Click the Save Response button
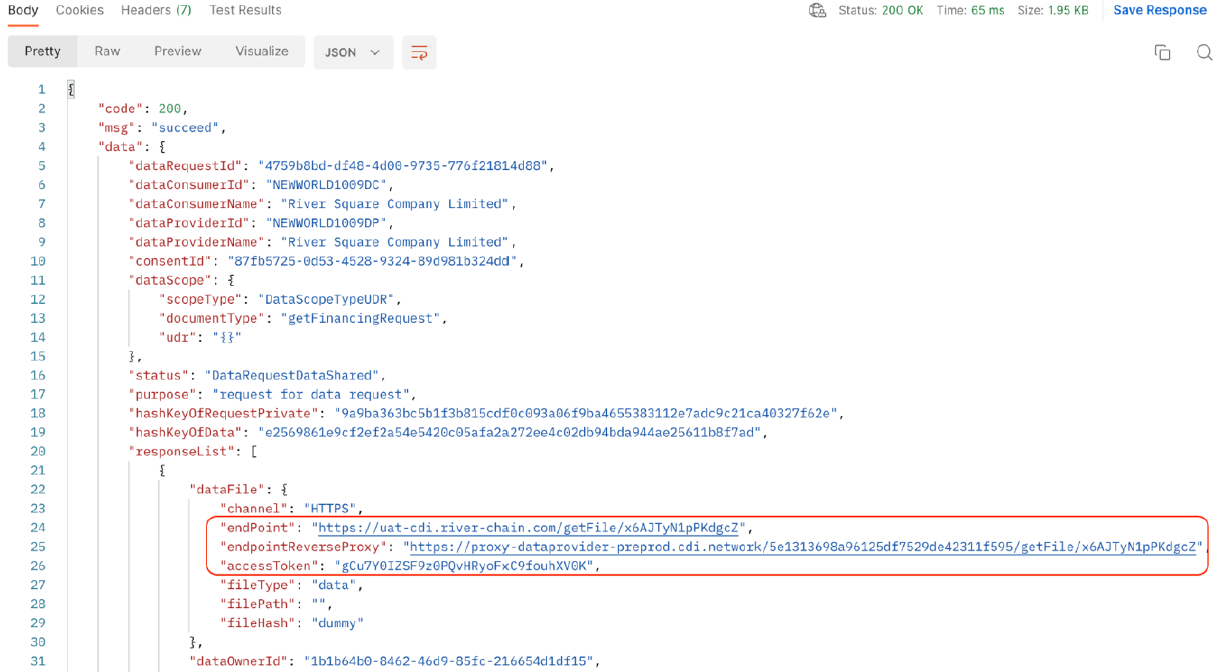Viewport: 1223px width, 672px height. click(x=1159, y=10)
